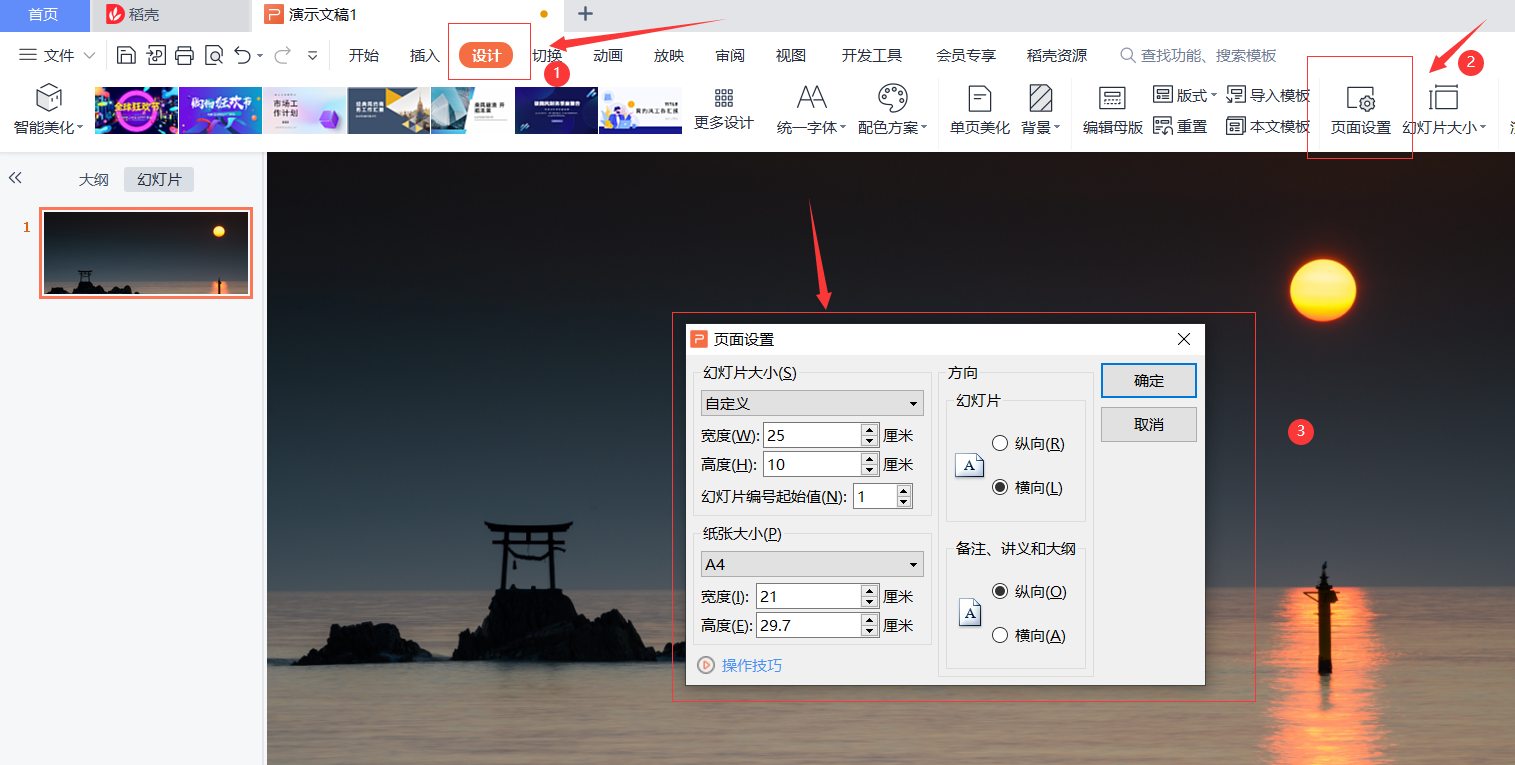
Task: Click the 配色方案 palette icon
Action: (x=892, y=97)
